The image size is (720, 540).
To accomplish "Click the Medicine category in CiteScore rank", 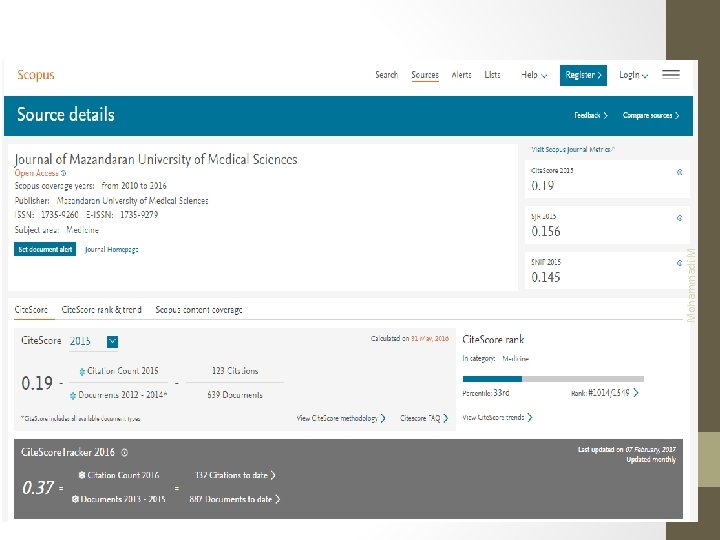I will point(516,359).
